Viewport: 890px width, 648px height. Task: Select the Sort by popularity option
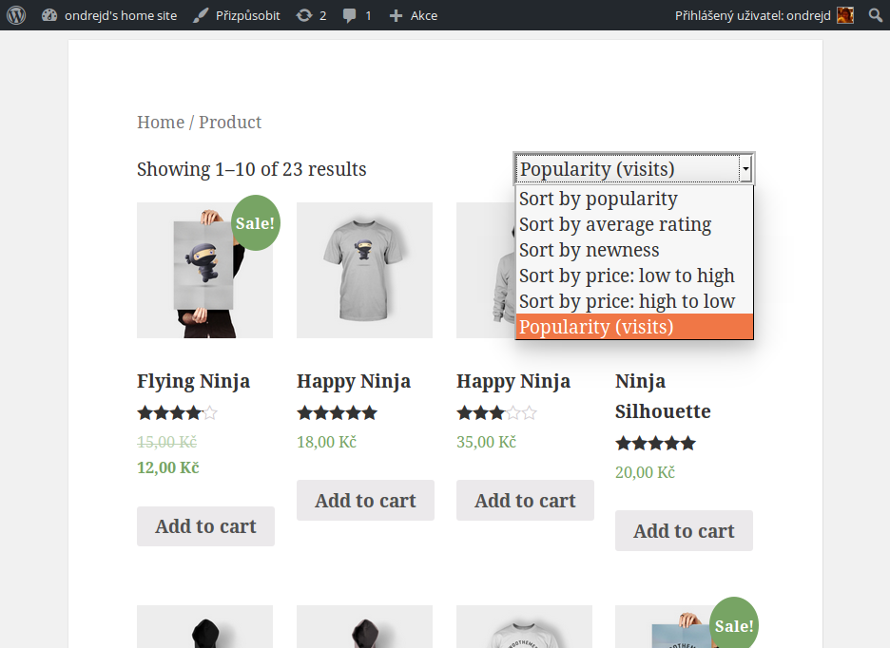634,199
